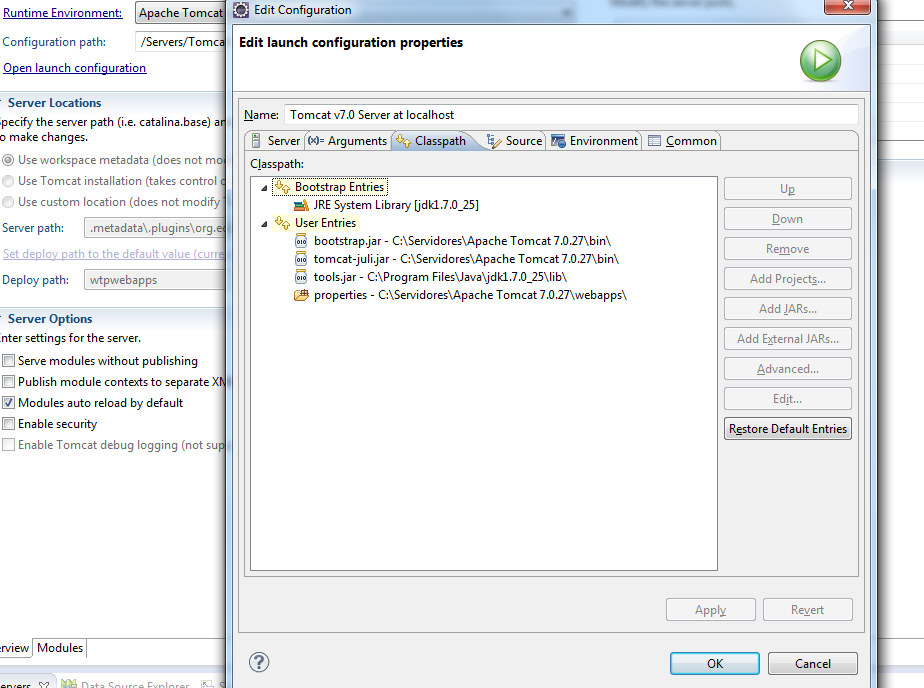Click the properties folder icon
924x688 pixels.
coord(301,295)
